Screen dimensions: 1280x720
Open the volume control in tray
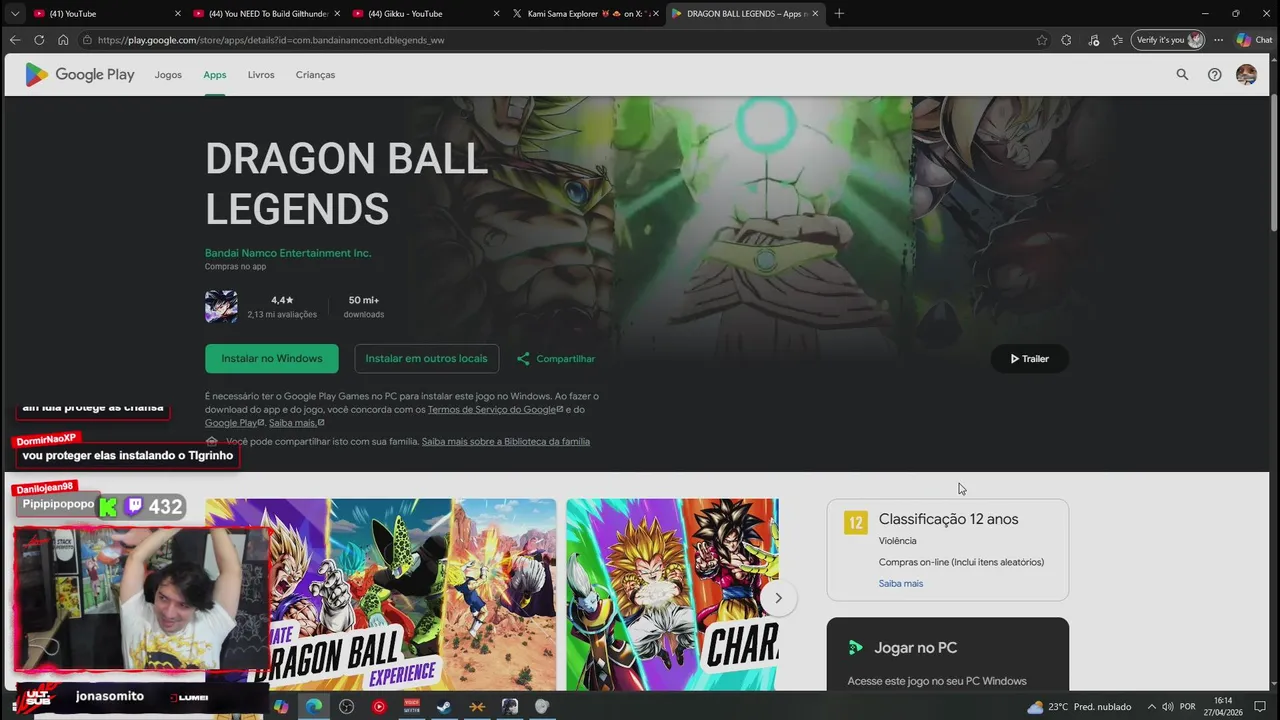[1167, 707]
